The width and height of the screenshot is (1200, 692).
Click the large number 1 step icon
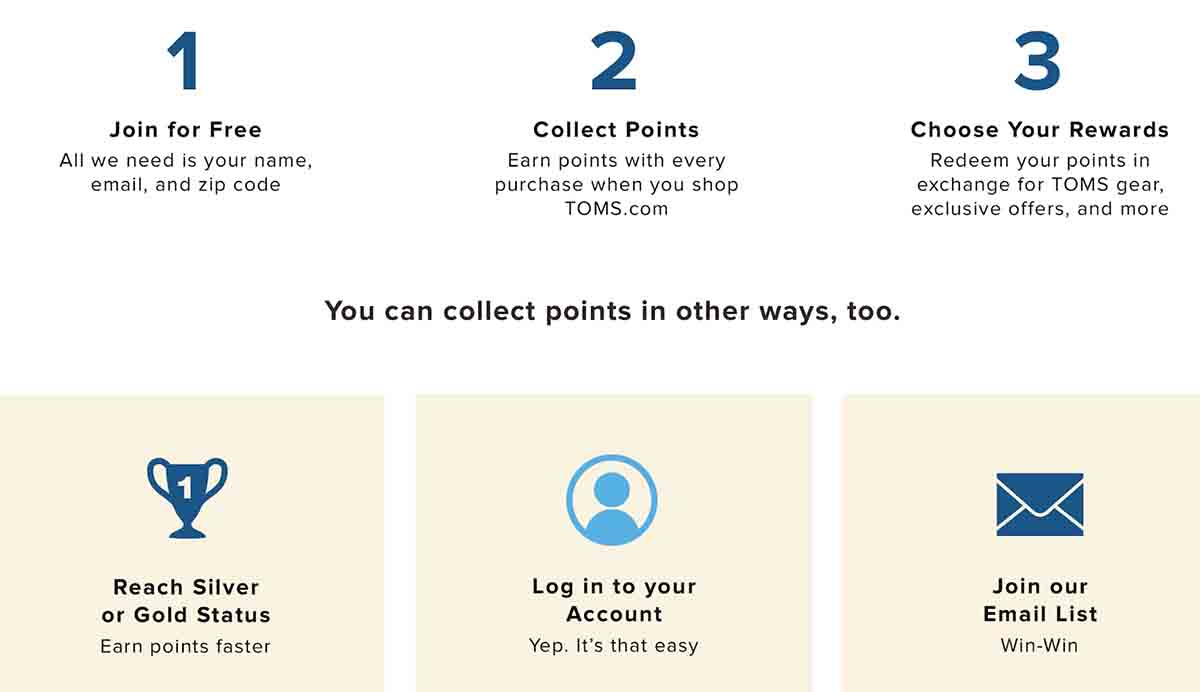coord(185,60)
